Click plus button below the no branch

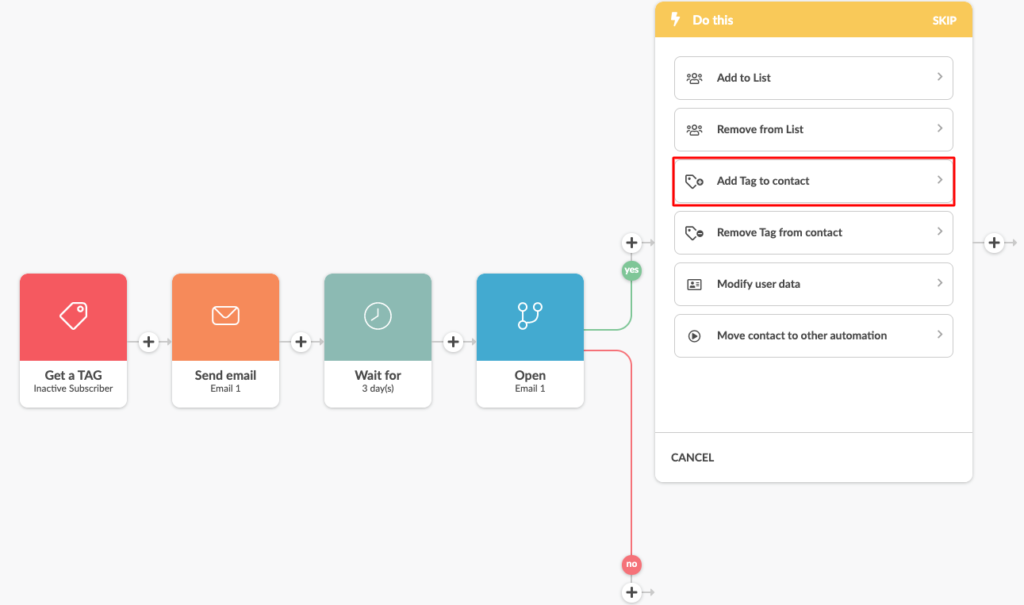632,593
